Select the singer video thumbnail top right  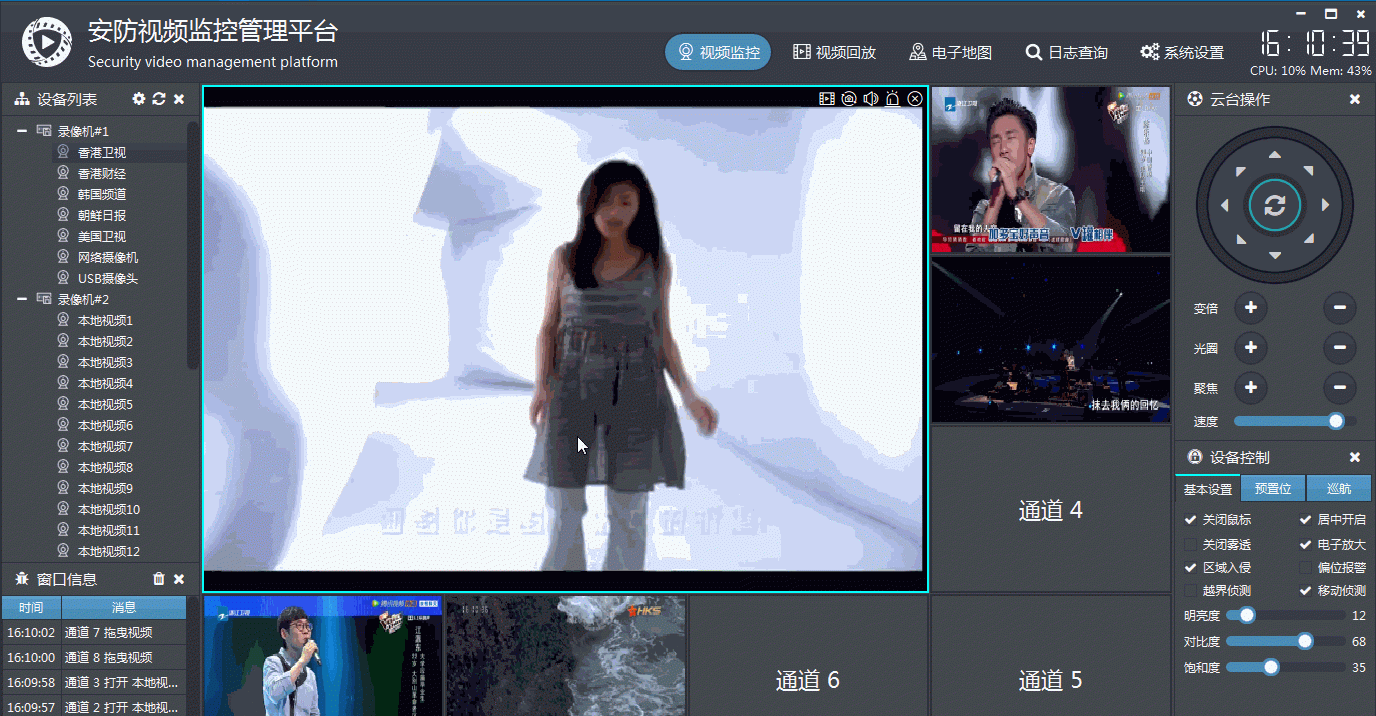point(1050,169)
